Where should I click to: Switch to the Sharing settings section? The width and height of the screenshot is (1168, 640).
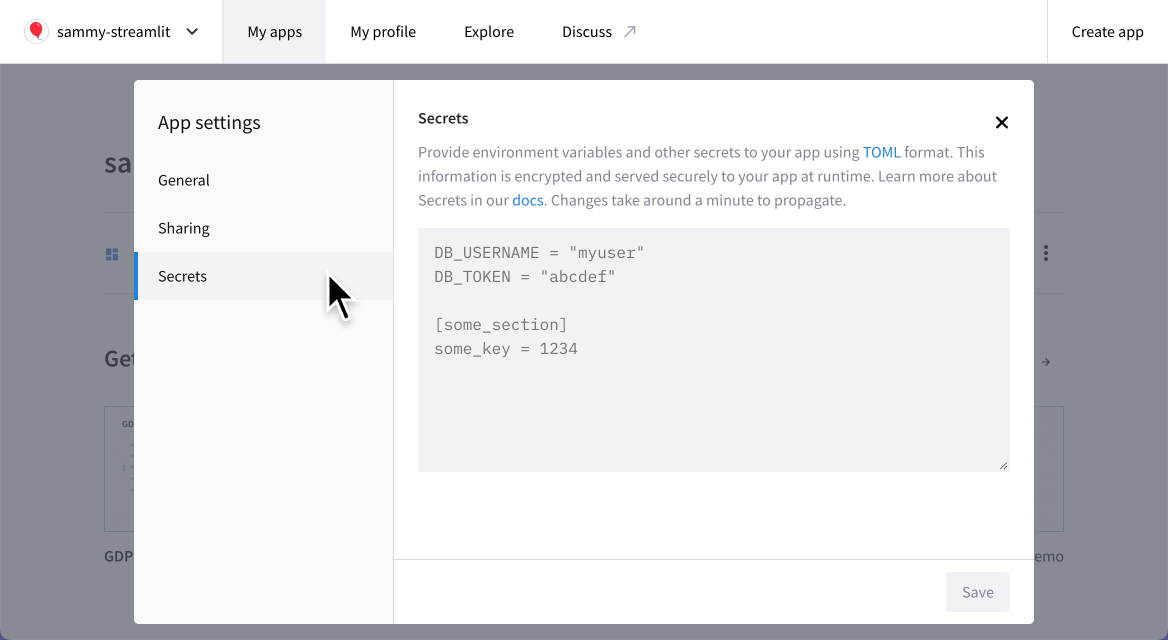(x=184, y=228)
